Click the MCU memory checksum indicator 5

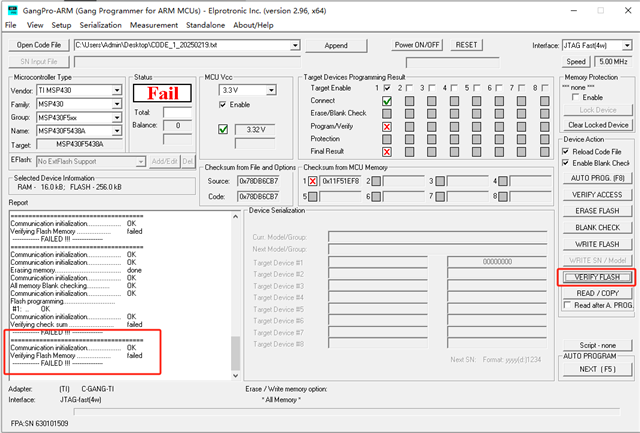point(313,197)
